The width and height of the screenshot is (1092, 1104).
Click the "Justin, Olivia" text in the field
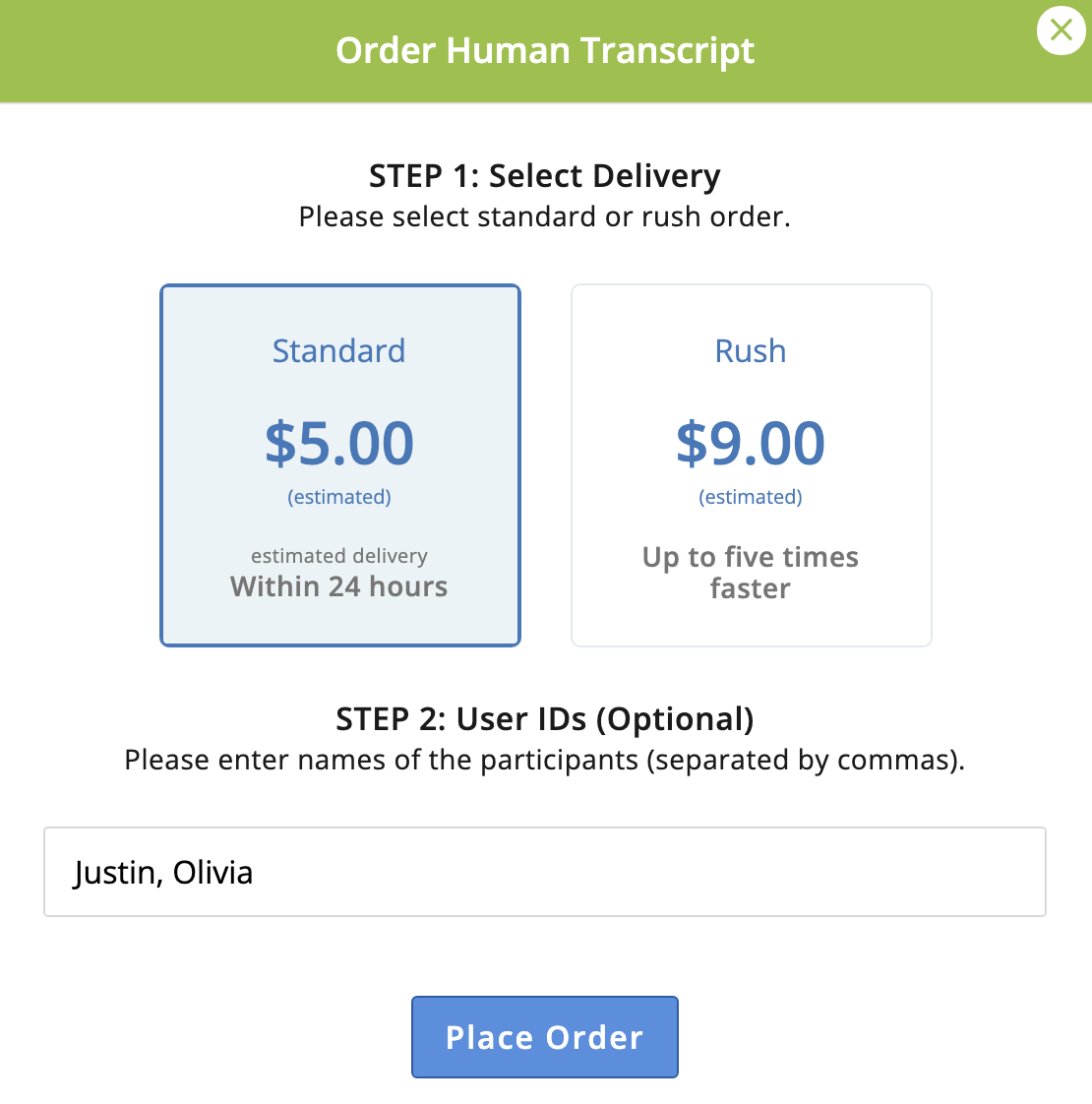coord(163,873)
